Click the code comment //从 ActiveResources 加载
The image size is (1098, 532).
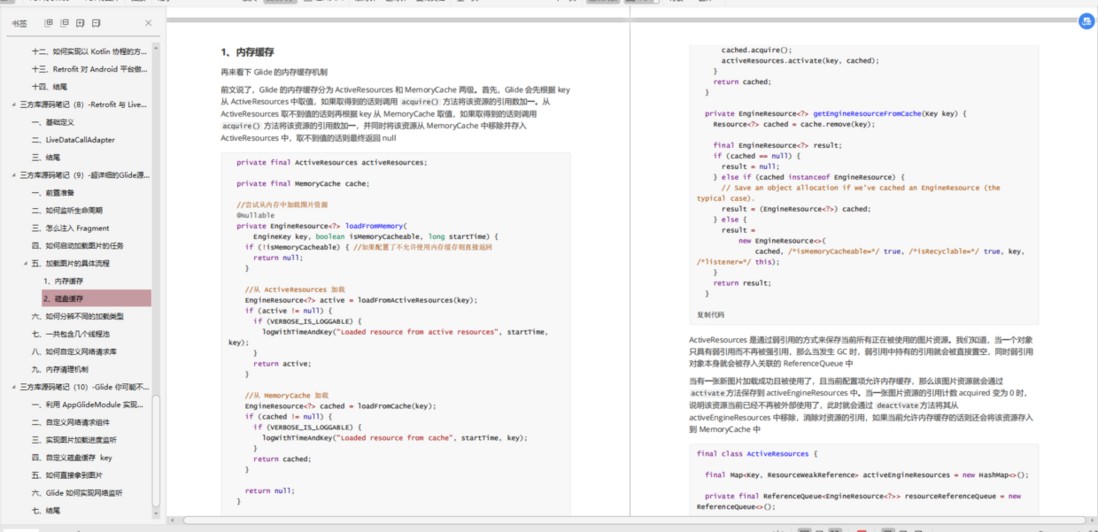(x=295, y=288)
